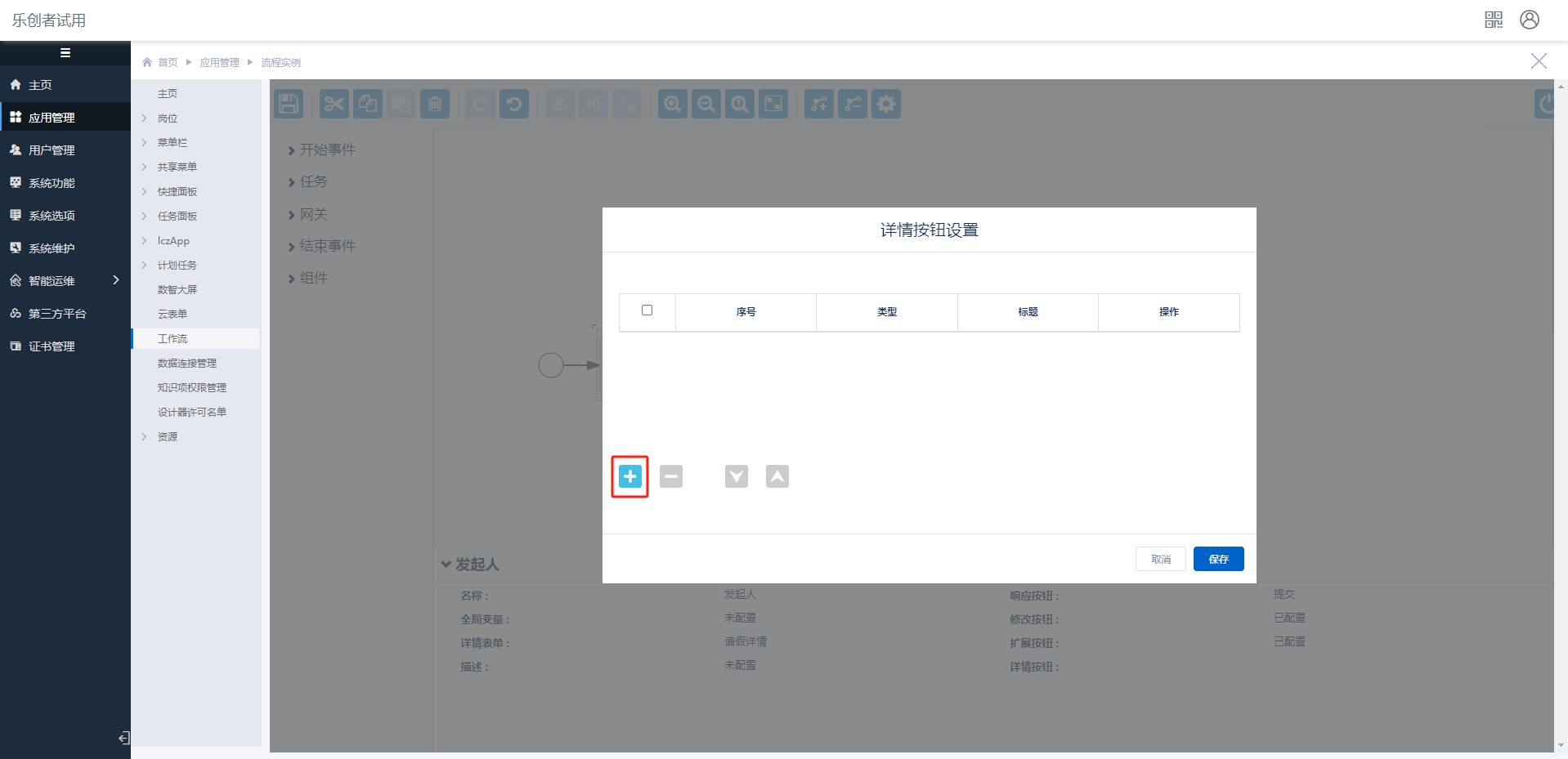Open 用户管理 in the dark sidebar
Viewport: 1568px width, 759px height.
pos(65,150)
